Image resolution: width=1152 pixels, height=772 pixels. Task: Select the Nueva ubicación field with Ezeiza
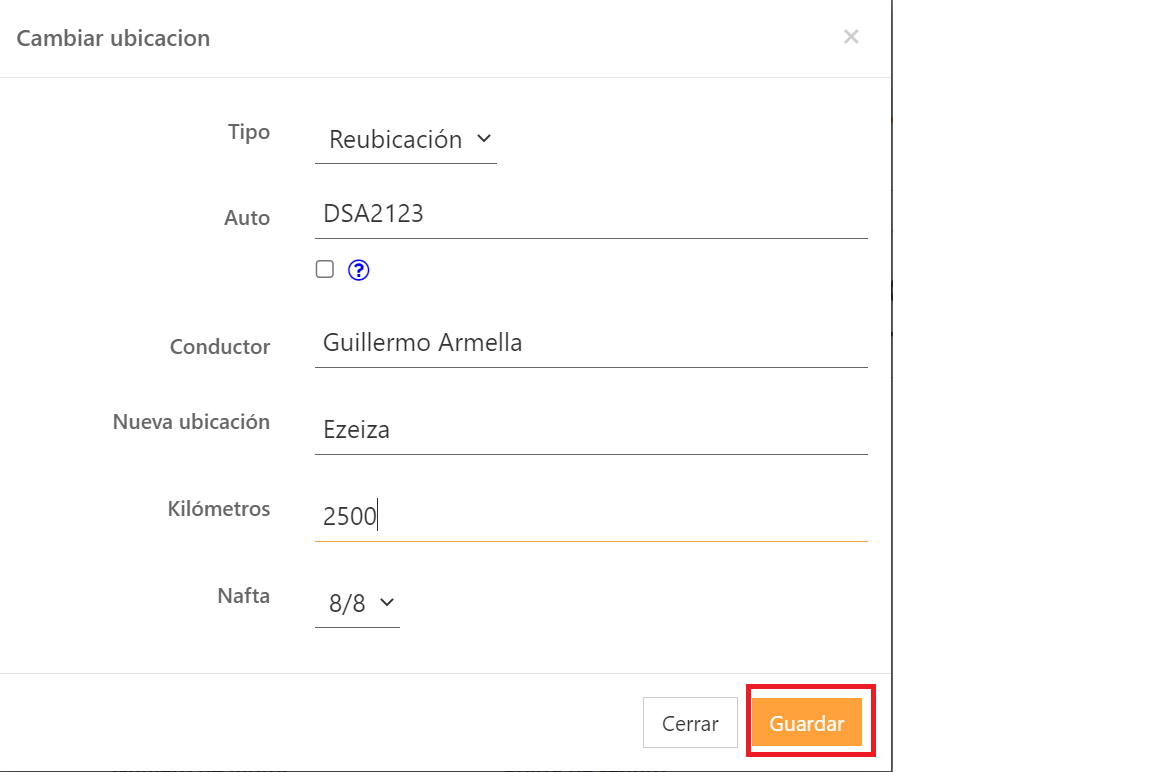pos(590,430)
